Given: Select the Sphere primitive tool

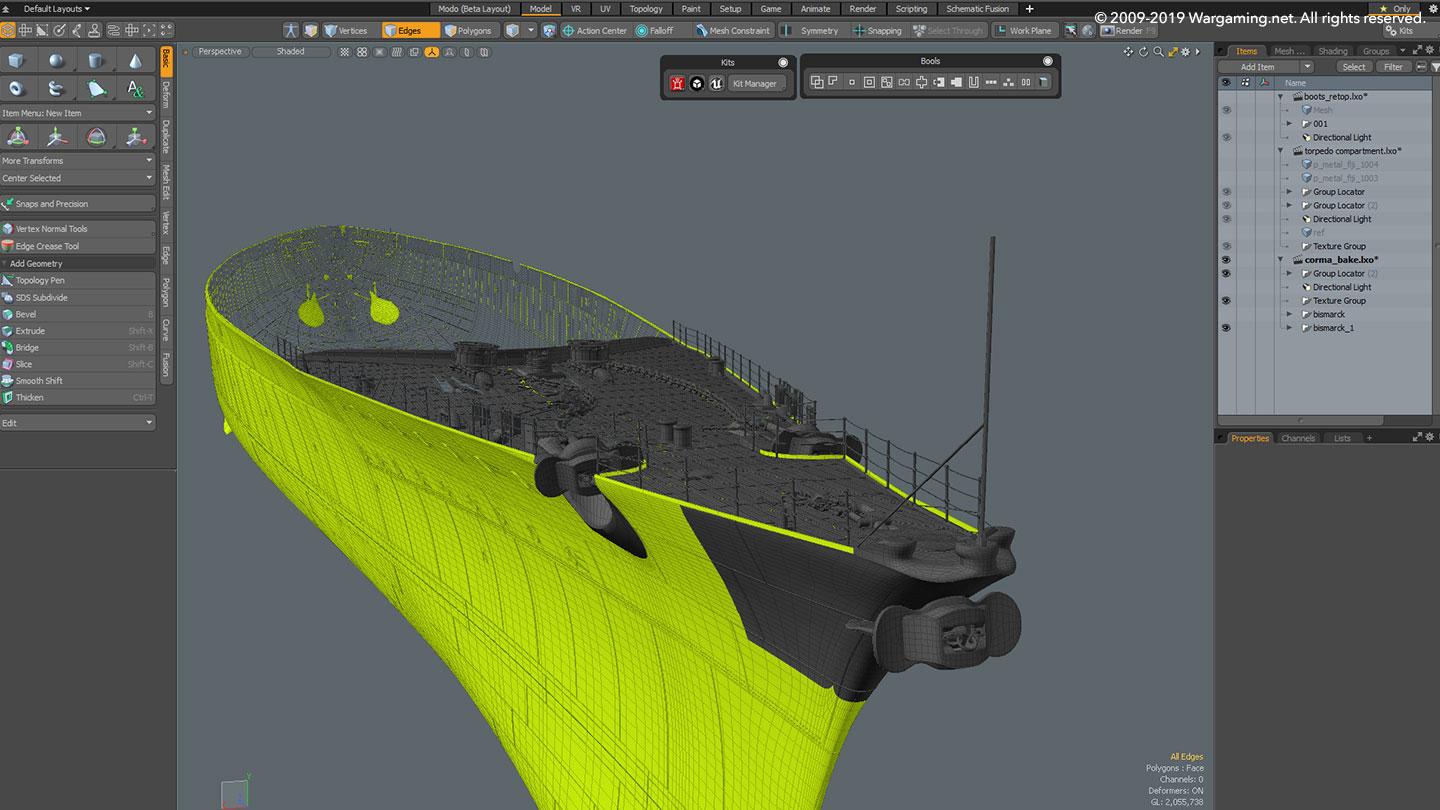Looking at the screenshot, I should 56,62.
